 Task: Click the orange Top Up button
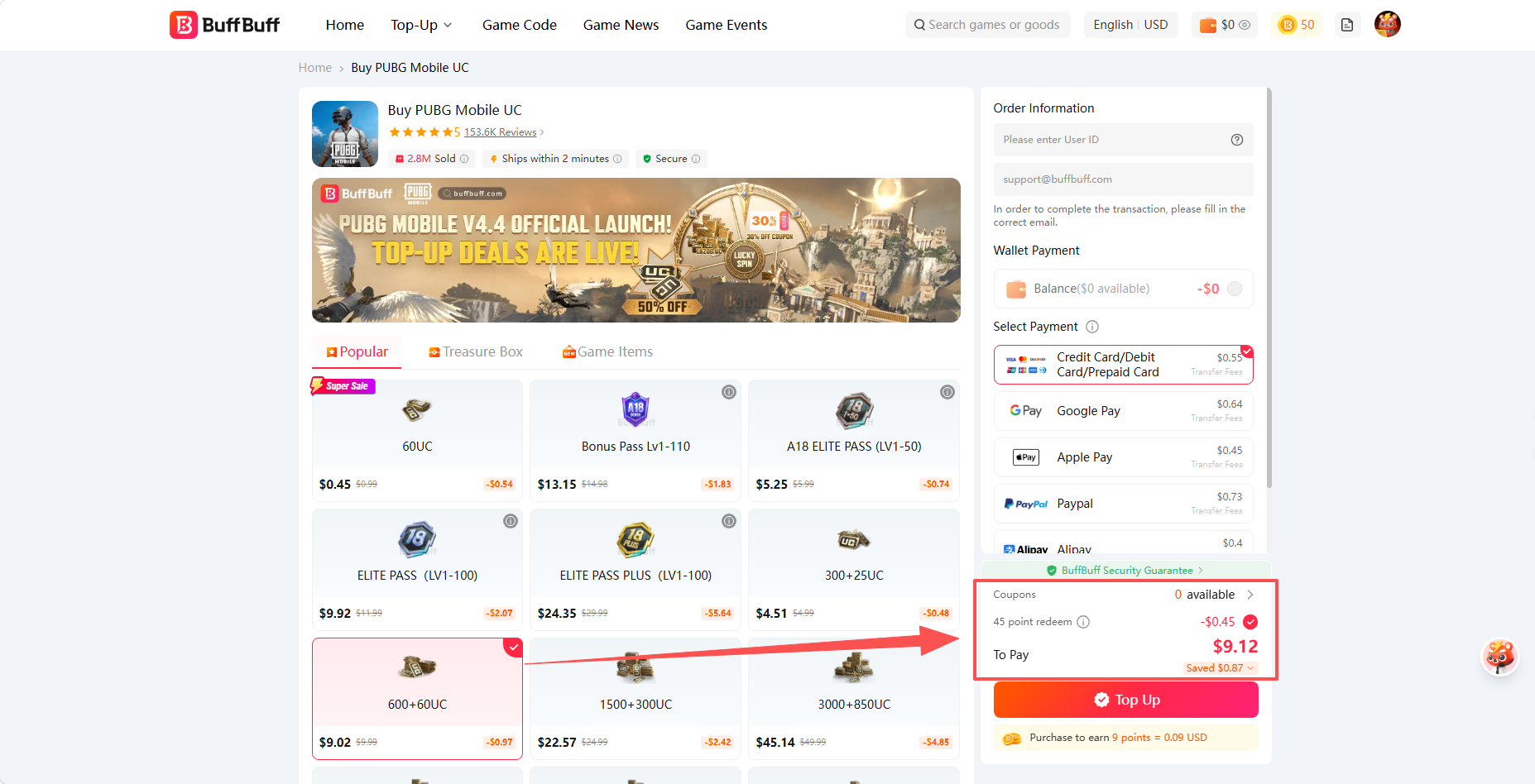[1125, 700]
